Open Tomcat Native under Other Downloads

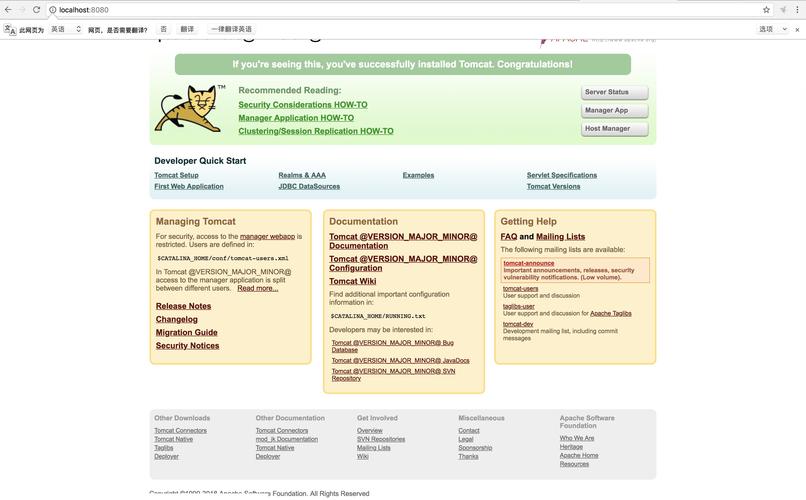(174, 439)
